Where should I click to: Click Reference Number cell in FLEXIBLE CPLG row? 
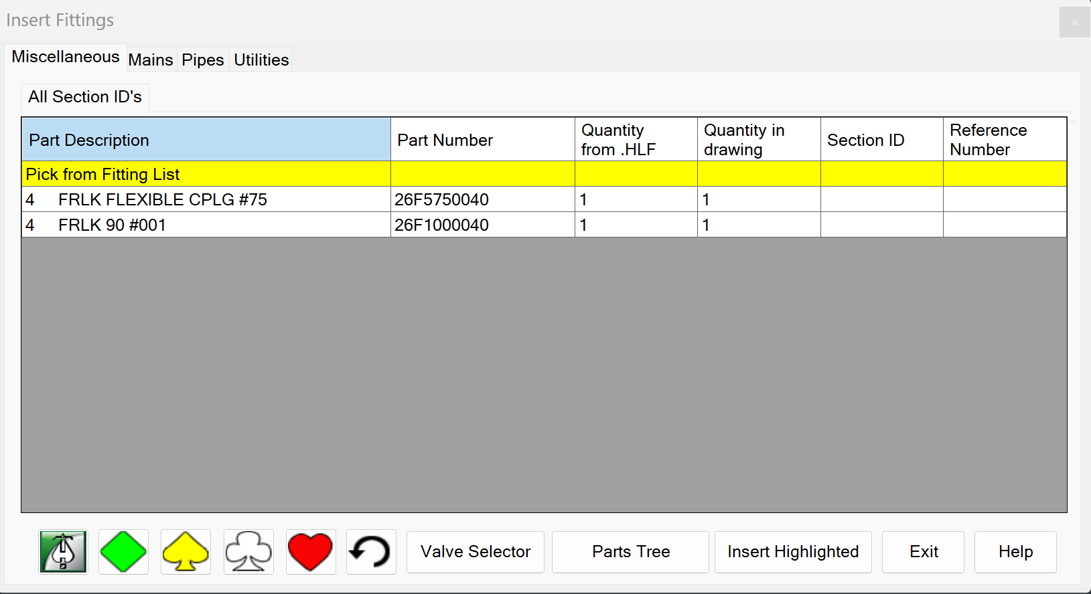(1005, 200)
